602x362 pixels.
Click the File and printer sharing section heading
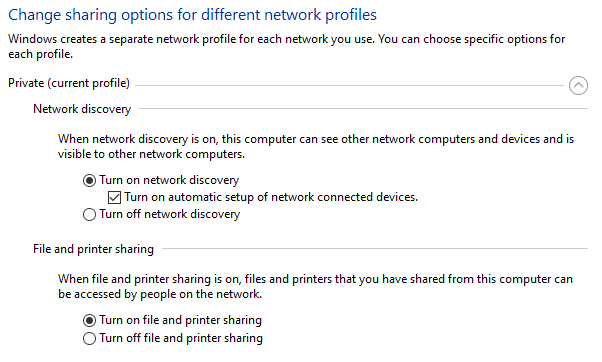93,249
